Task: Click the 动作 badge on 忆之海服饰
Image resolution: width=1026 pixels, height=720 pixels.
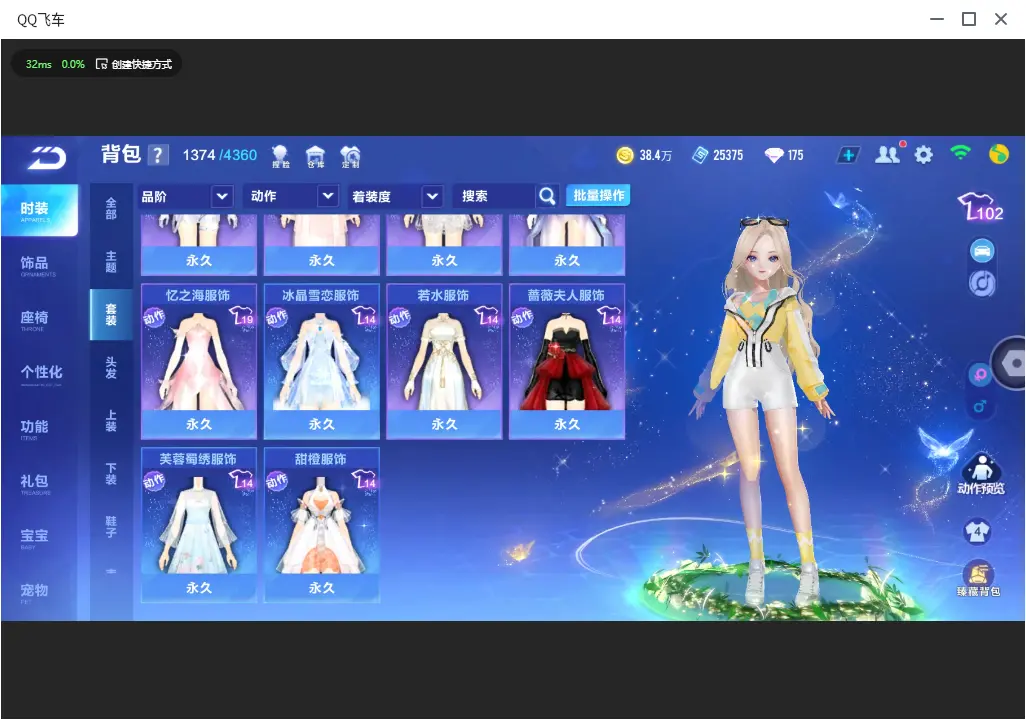Action: 154,318
